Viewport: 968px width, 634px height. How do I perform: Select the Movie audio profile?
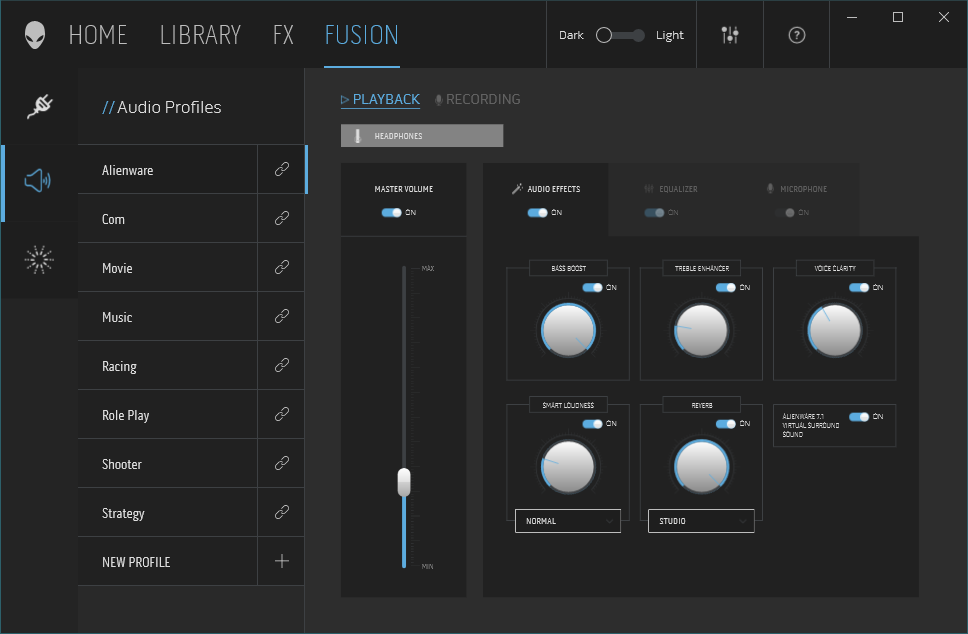coord(167,267)
